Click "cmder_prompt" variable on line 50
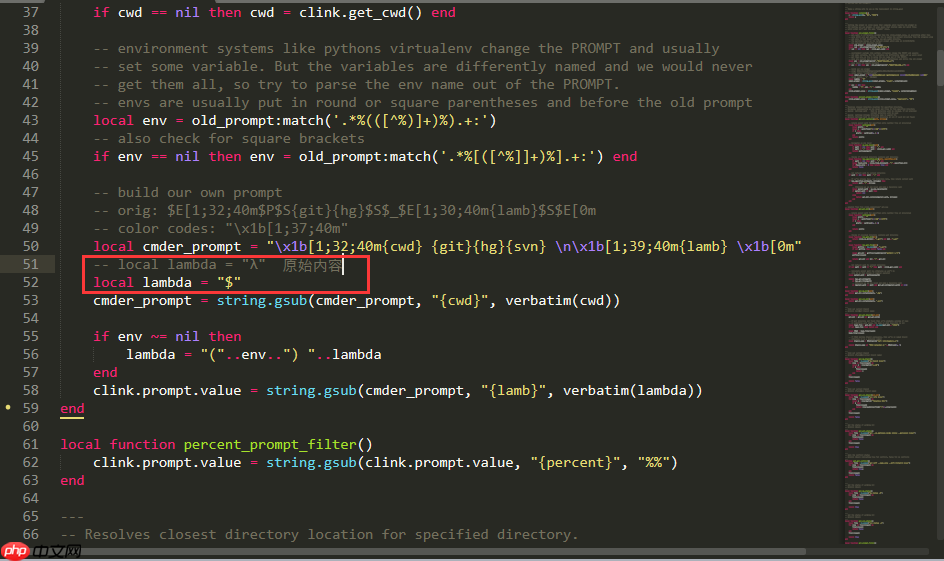Screen dimensions: 944x561 191,247
